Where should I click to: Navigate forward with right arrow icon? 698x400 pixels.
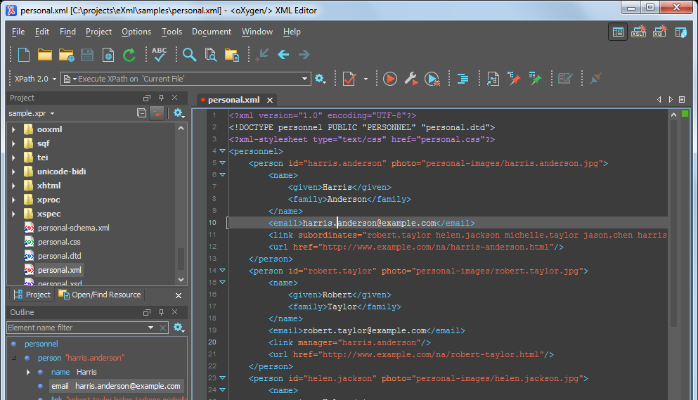point(304,55)
